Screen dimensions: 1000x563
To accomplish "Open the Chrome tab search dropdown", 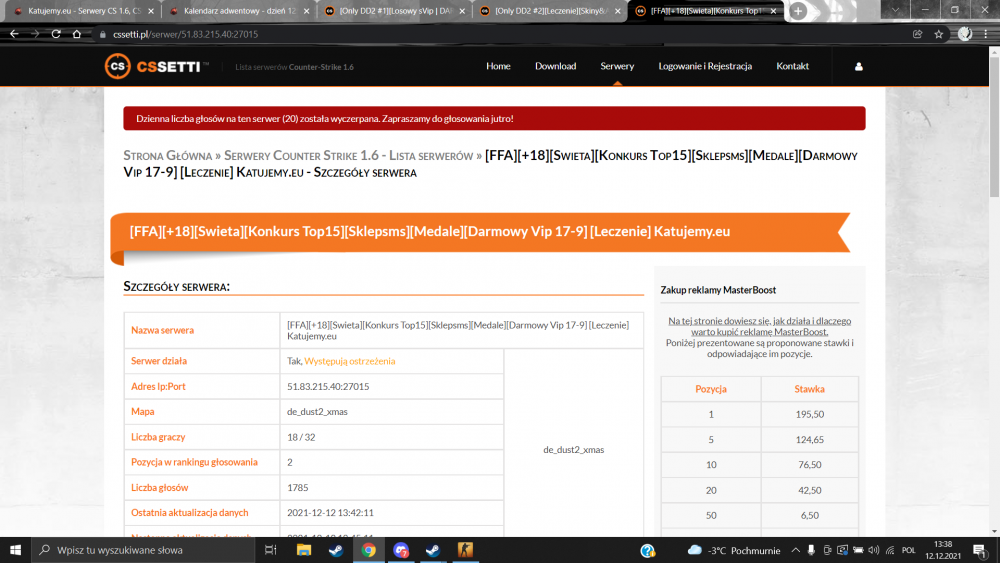I will (895, 10).
